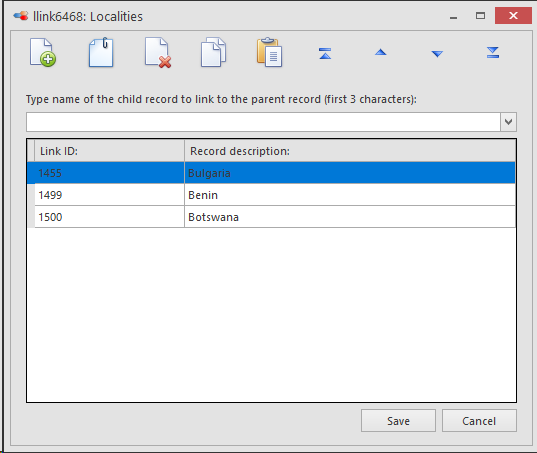The height and width of the screenshot is (453, 537).
Task: Click into the child record name field
Action: click(263, 122)
